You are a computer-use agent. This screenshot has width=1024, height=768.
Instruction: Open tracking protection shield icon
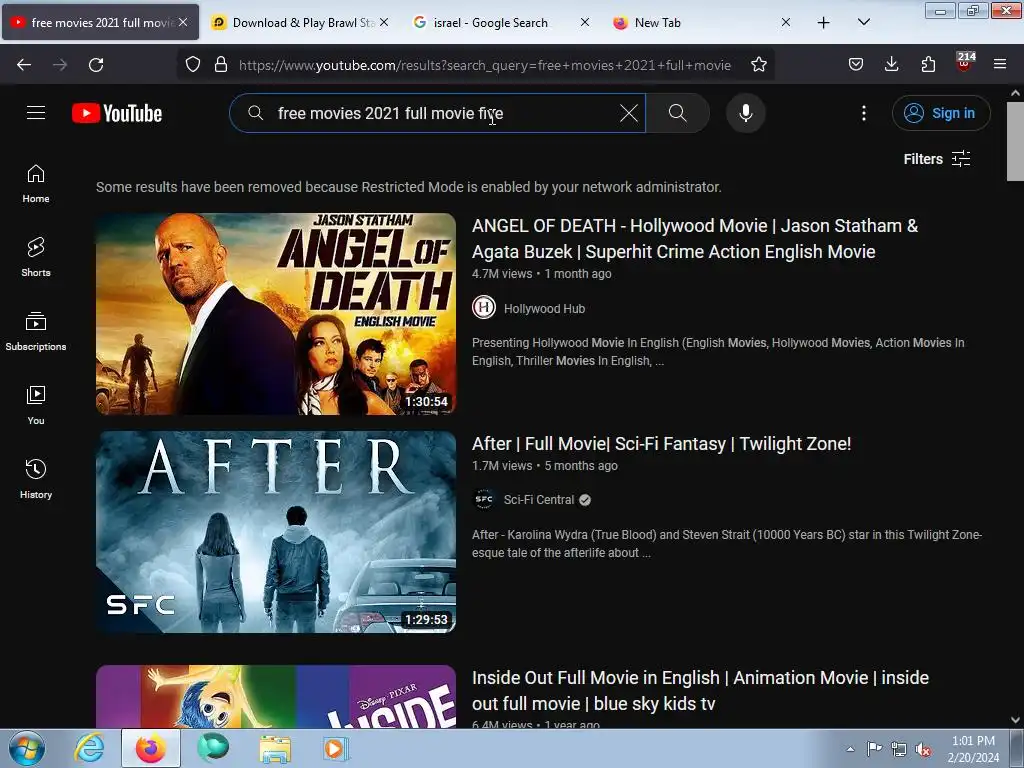193,65
